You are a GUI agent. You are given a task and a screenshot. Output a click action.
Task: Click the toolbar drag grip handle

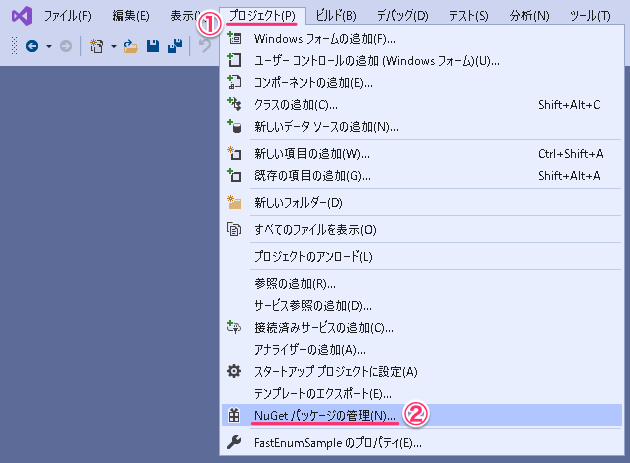(15, 46)
